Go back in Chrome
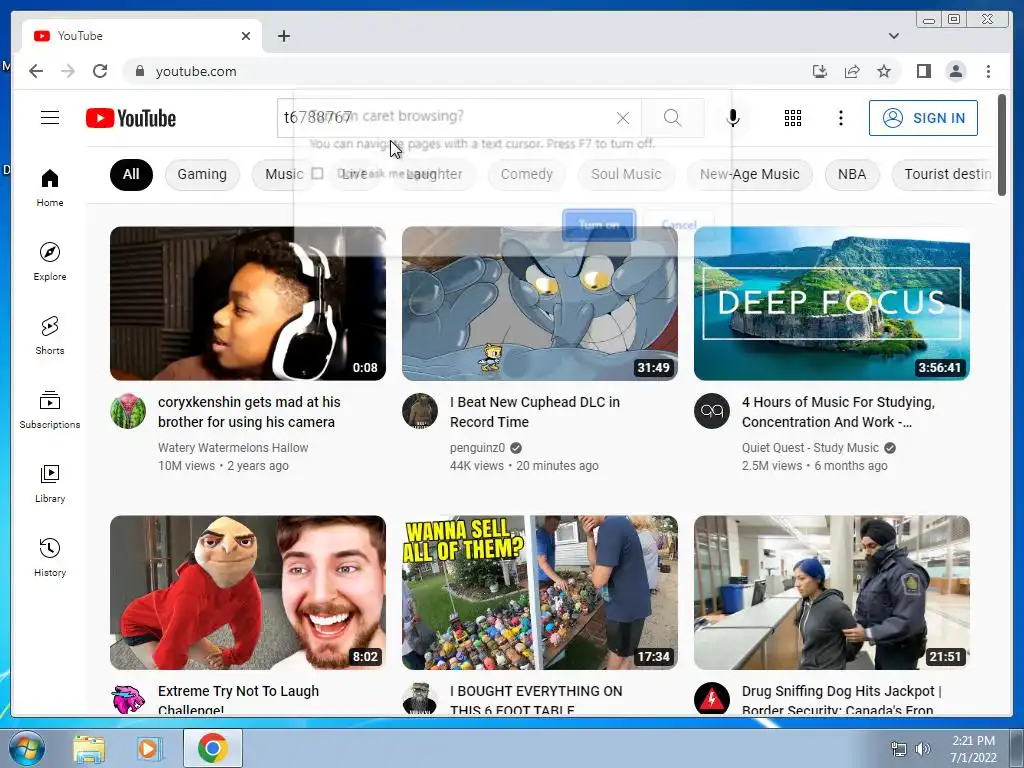 [36, 71]
